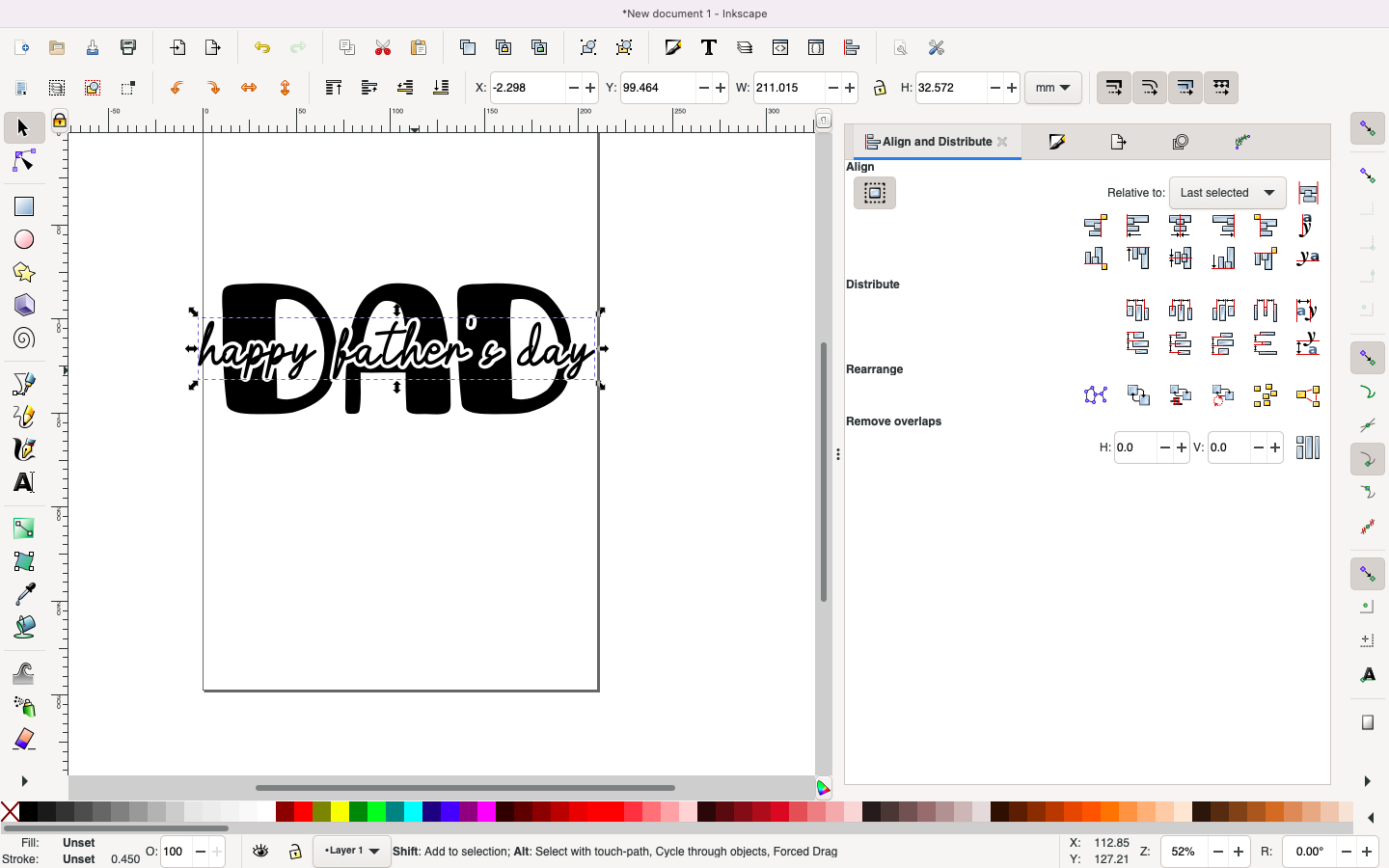Select the Align and Distribute tab
The image size is (1389, 868).
click(x=931, y=142)
